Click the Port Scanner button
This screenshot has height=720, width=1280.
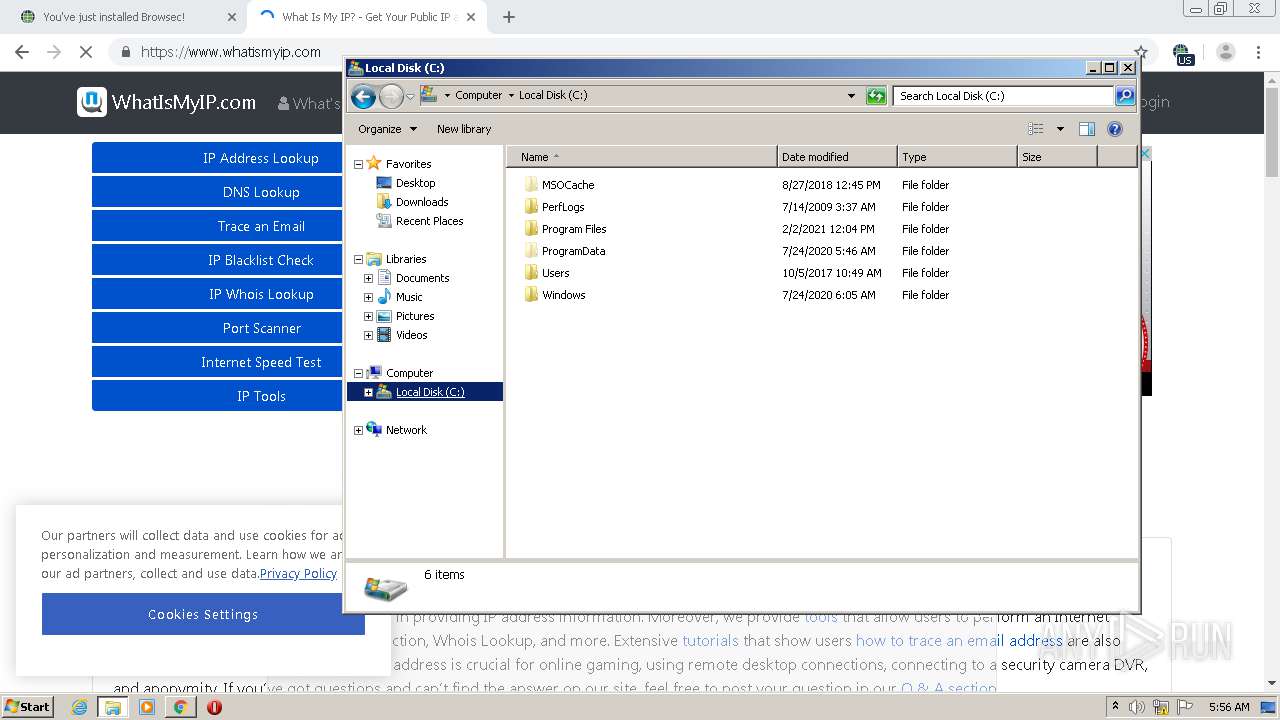217,328
